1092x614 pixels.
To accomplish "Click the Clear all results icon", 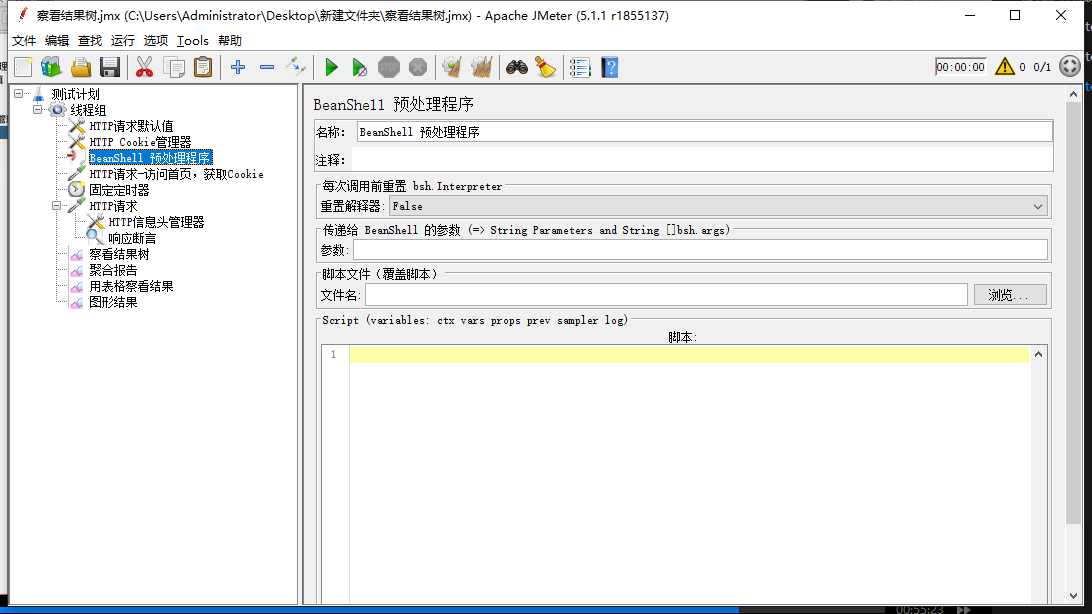I will point(481,68).
